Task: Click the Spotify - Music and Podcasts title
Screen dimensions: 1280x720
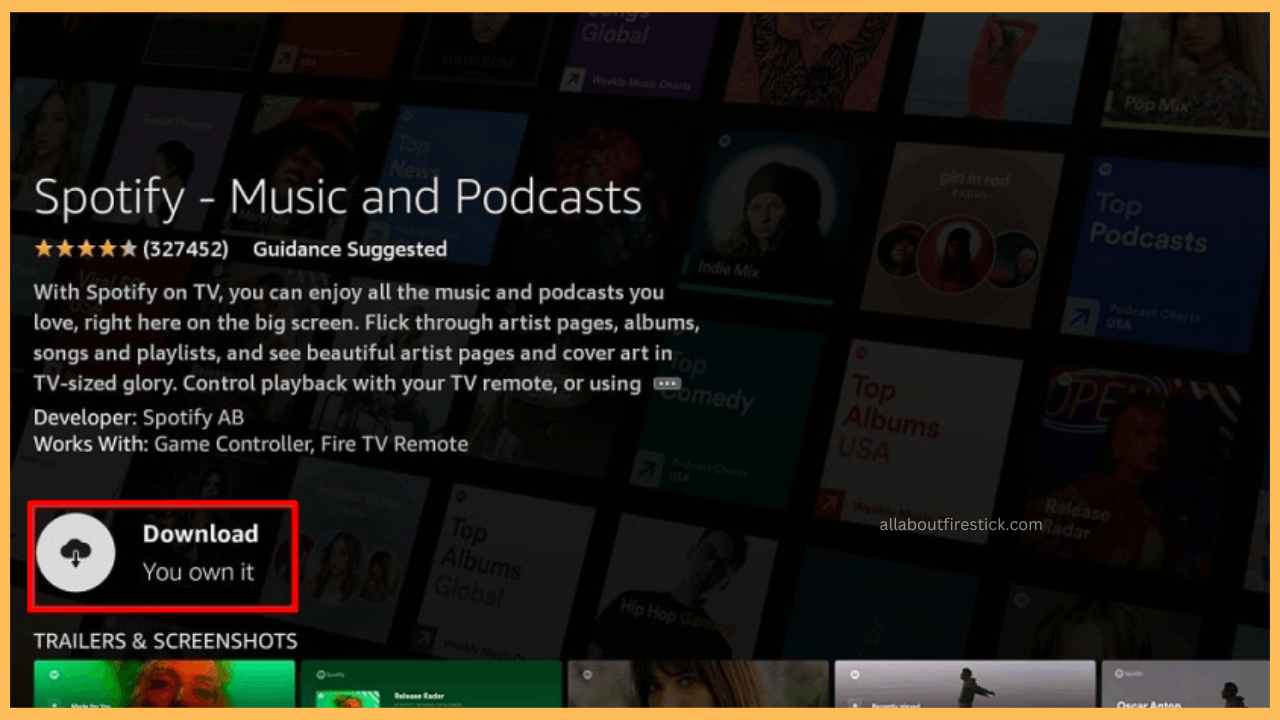Action: point(337,197)
